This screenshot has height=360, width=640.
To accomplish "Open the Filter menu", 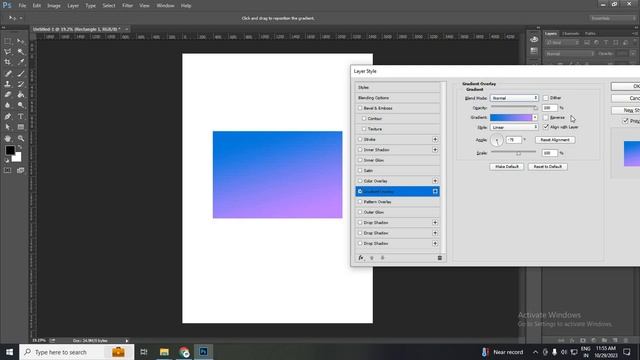I will pyautogui.click(x=127, y=6).
